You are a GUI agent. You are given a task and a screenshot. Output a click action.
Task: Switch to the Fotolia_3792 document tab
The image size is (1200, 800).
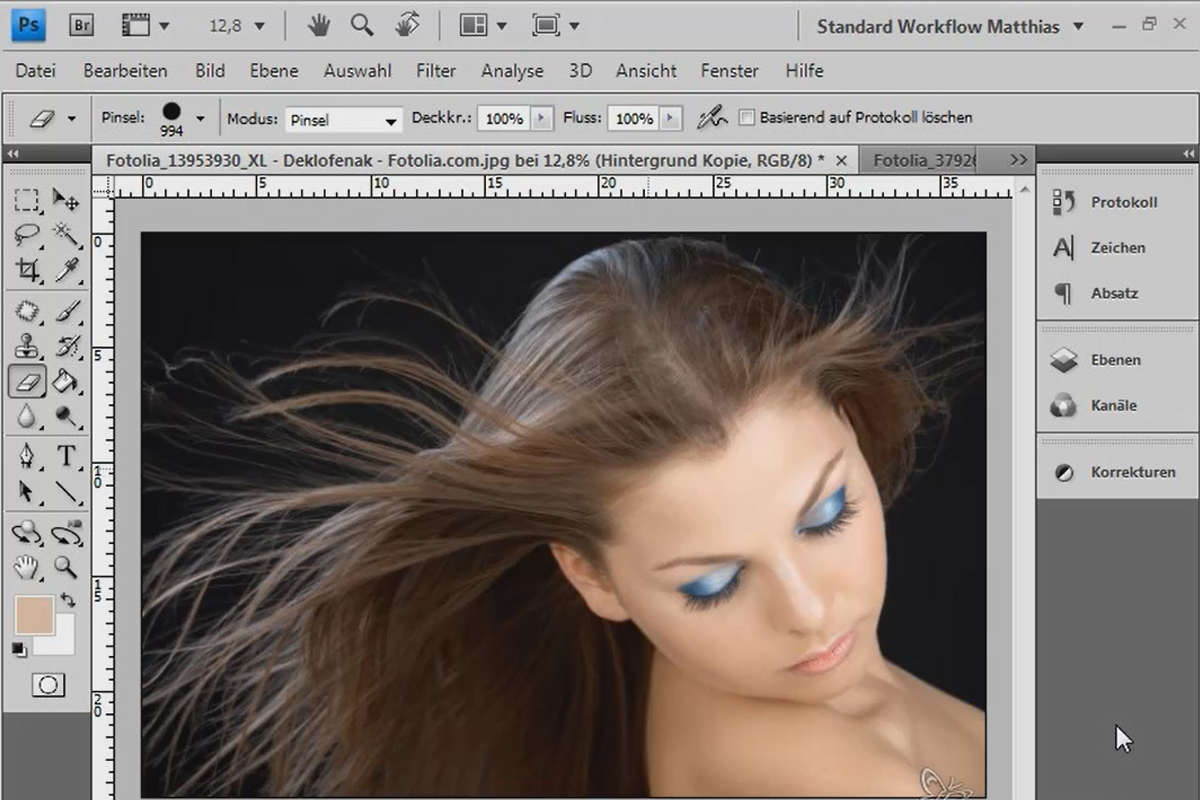click(924, 160)
